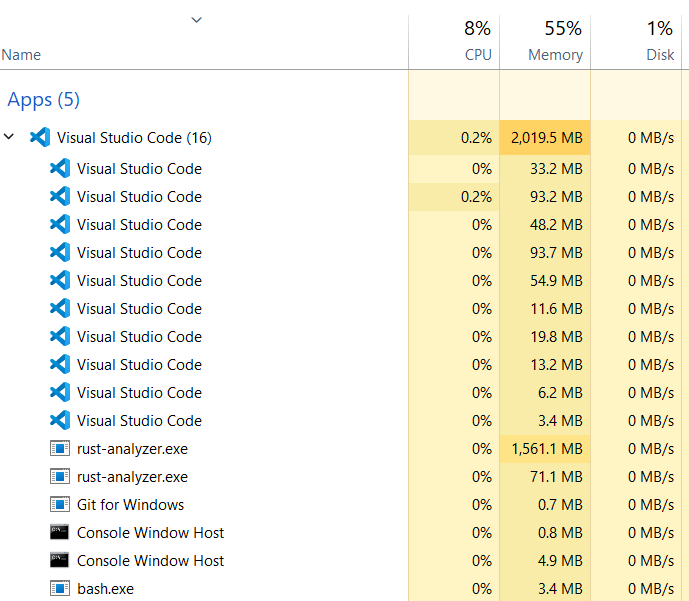Screen dimensions: 689x601
Task: Sort processes by the Disk column
Action: [660, 55]
